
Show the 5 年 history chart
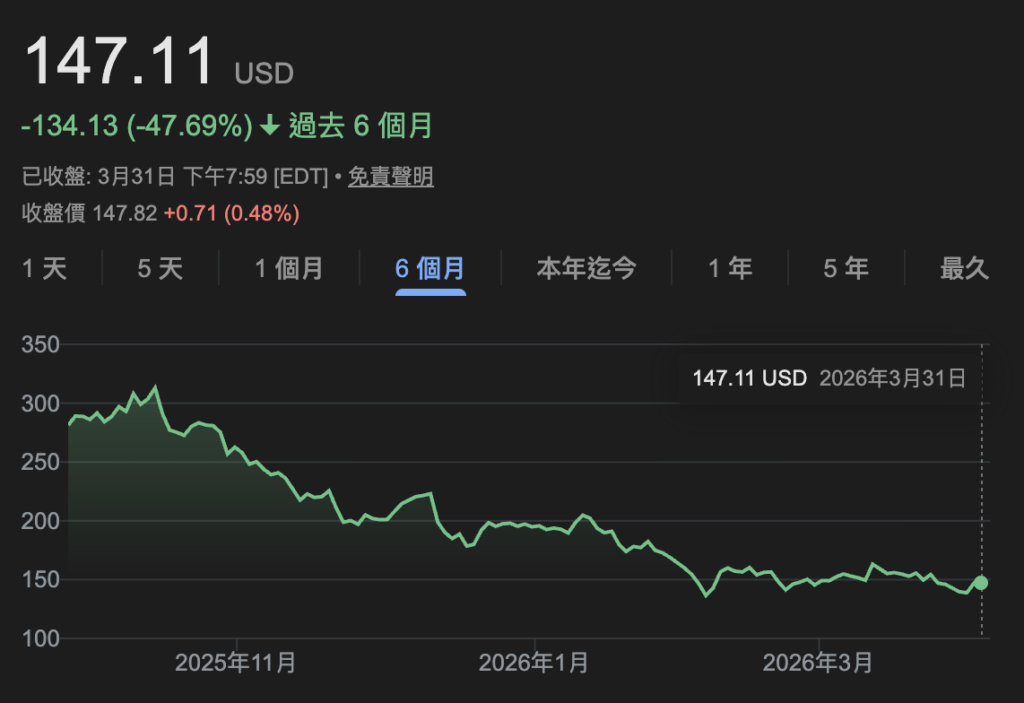pos(845,268)
